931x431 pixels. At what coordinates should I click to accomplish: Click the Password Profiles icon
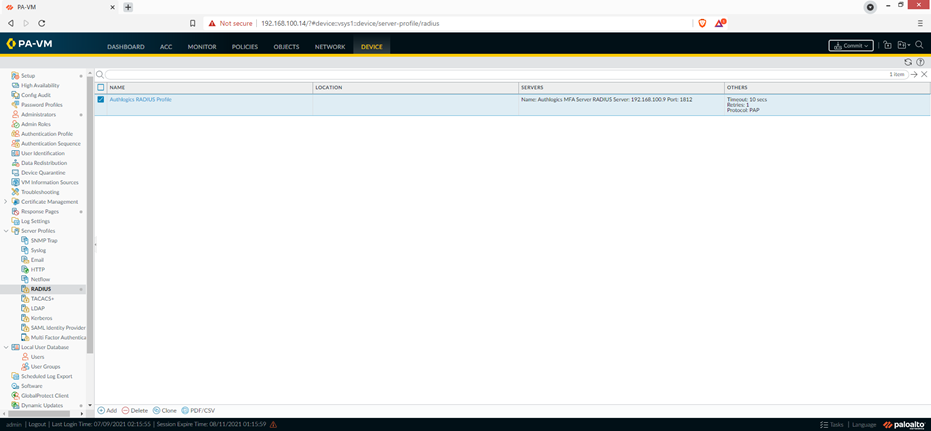tap(15, 104)
